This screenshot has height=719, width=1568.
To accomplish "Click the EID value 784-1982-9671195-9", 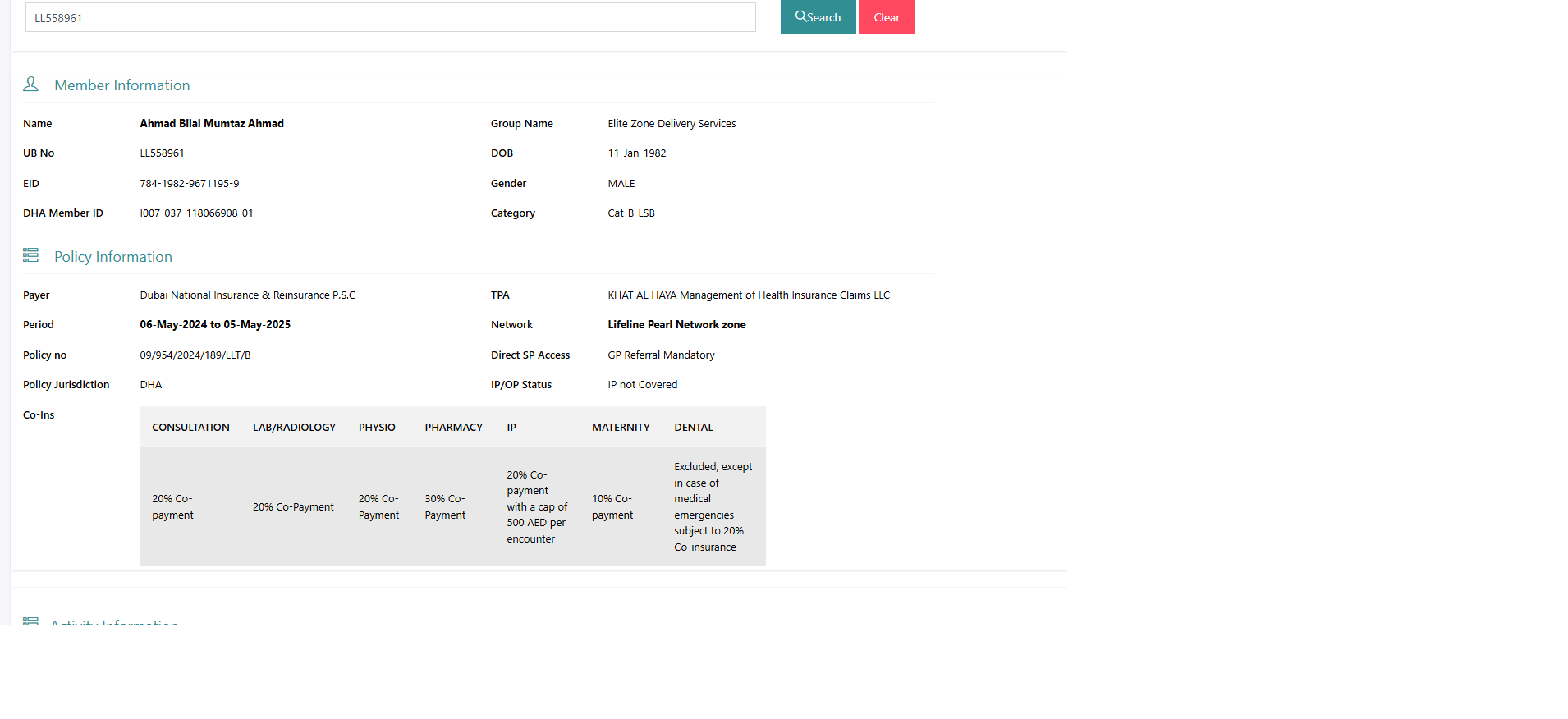I will 190,184.
